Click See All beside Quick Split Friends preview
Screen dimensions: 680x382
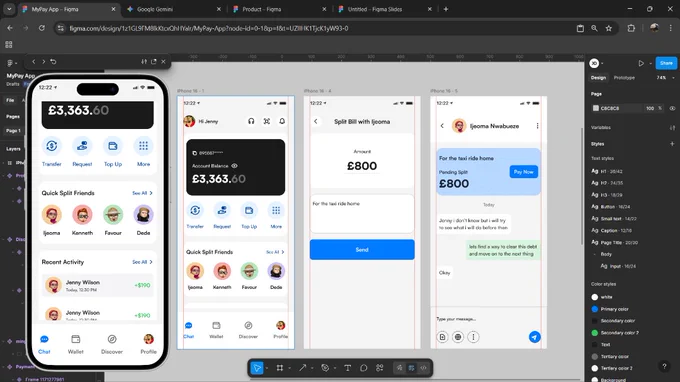coord(142,193)
